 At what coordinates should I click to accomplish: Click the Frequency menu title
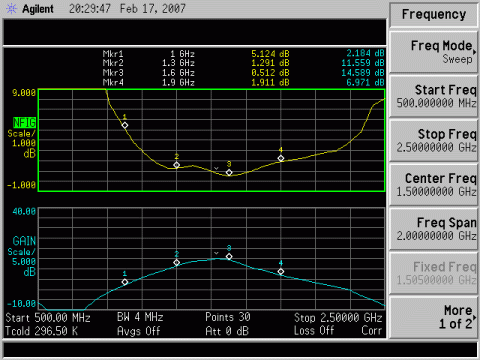[x=433, y=14]
